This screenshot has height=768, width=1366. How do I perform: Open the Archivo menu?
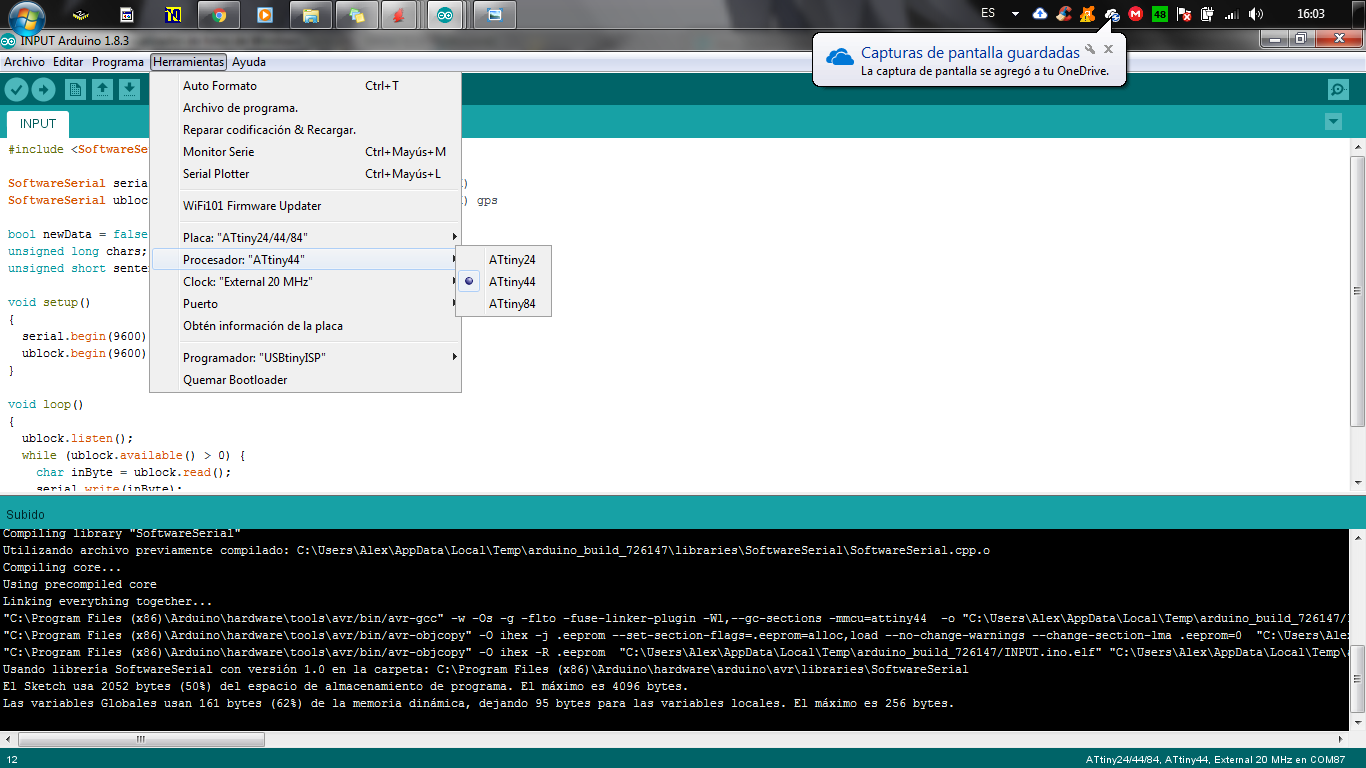tap(25, 62)
